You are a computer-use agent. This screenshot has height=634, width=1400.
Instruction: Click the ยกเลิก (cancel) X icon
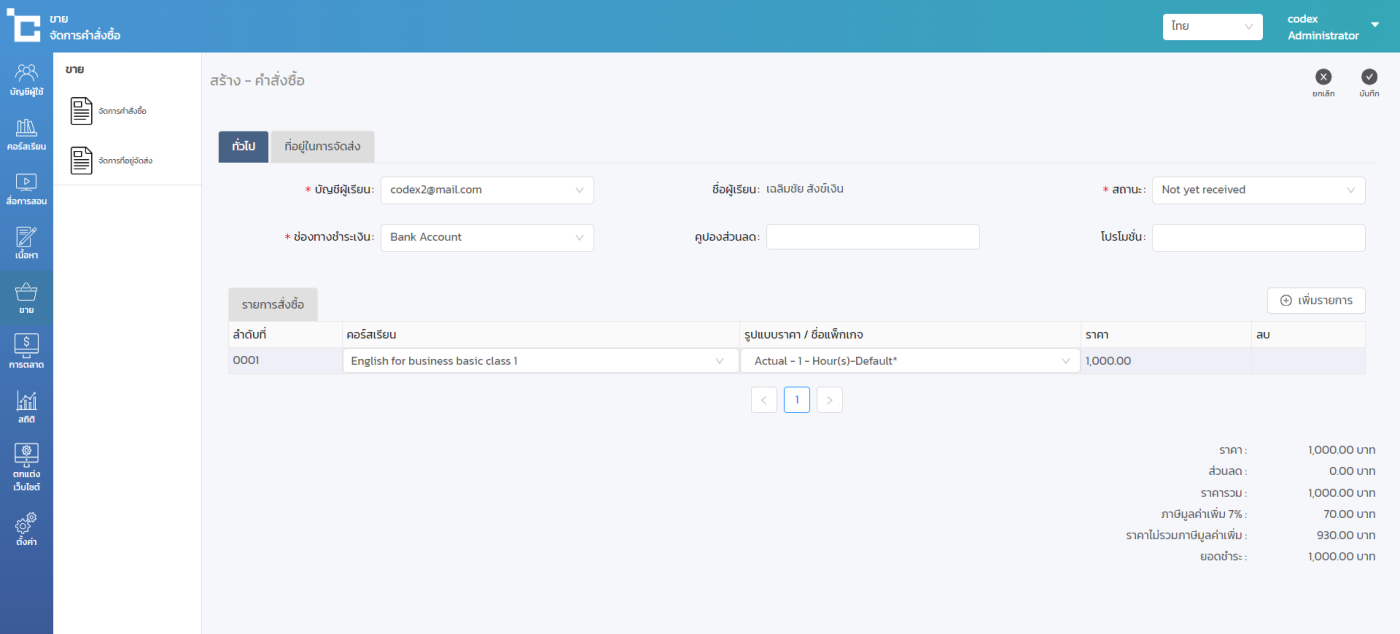coord(1323,77)
